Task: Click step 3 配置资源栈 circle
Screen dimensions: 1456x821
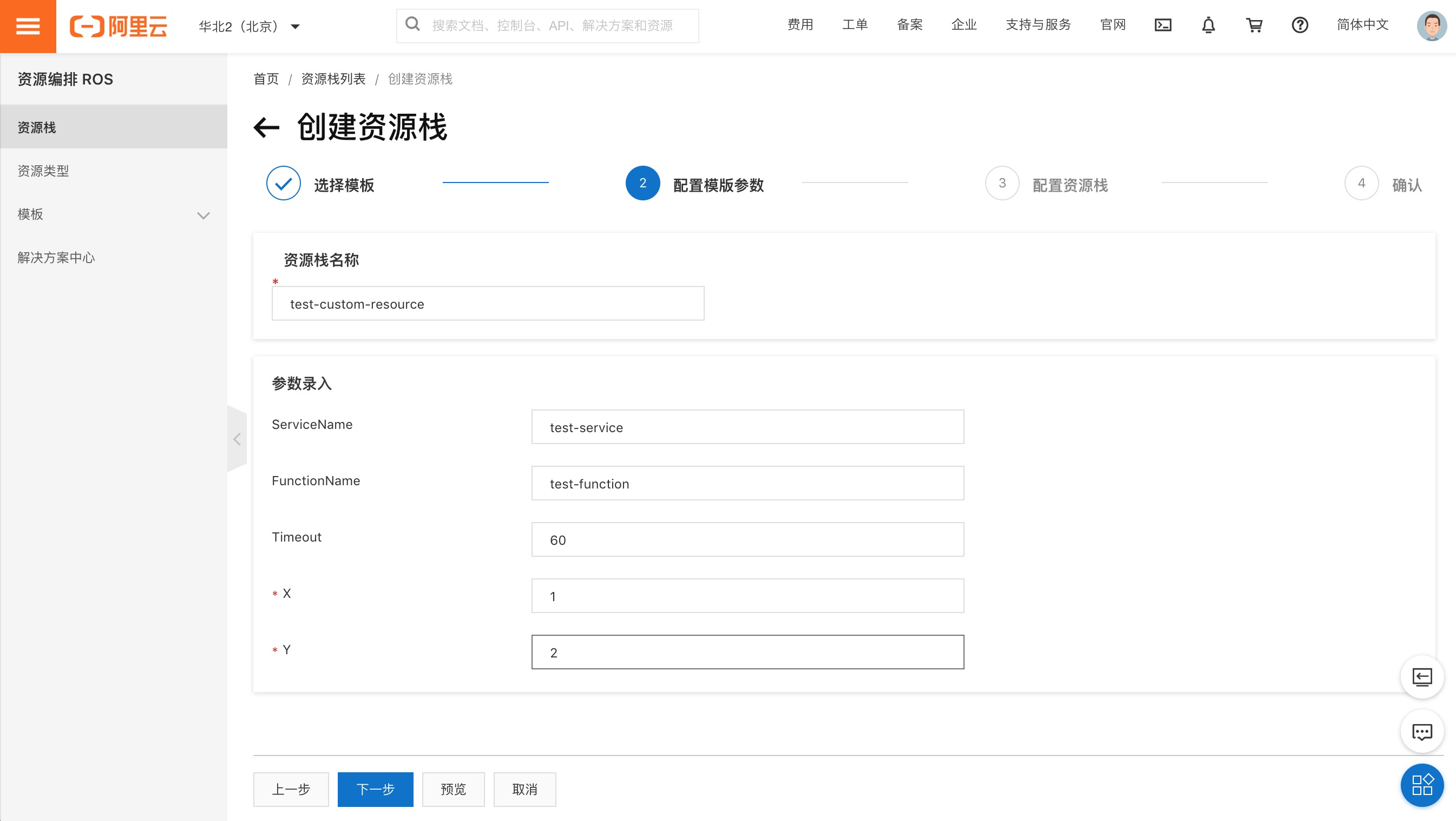Action: (1001, 183)
